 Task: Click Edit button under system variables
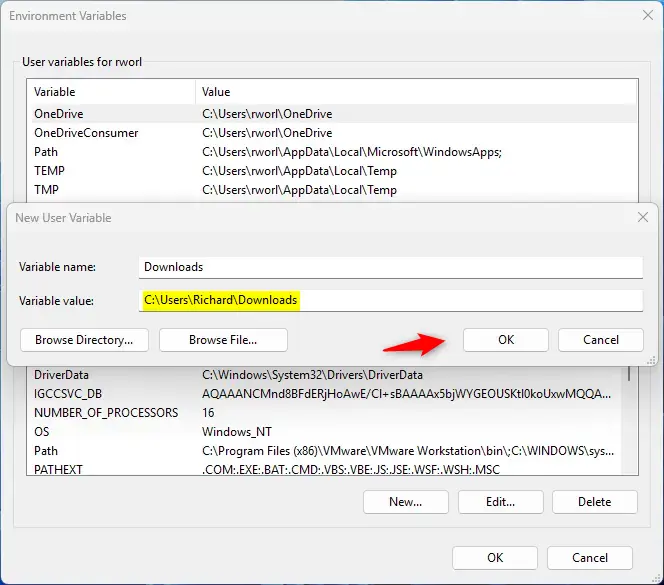tap(500, 502)
